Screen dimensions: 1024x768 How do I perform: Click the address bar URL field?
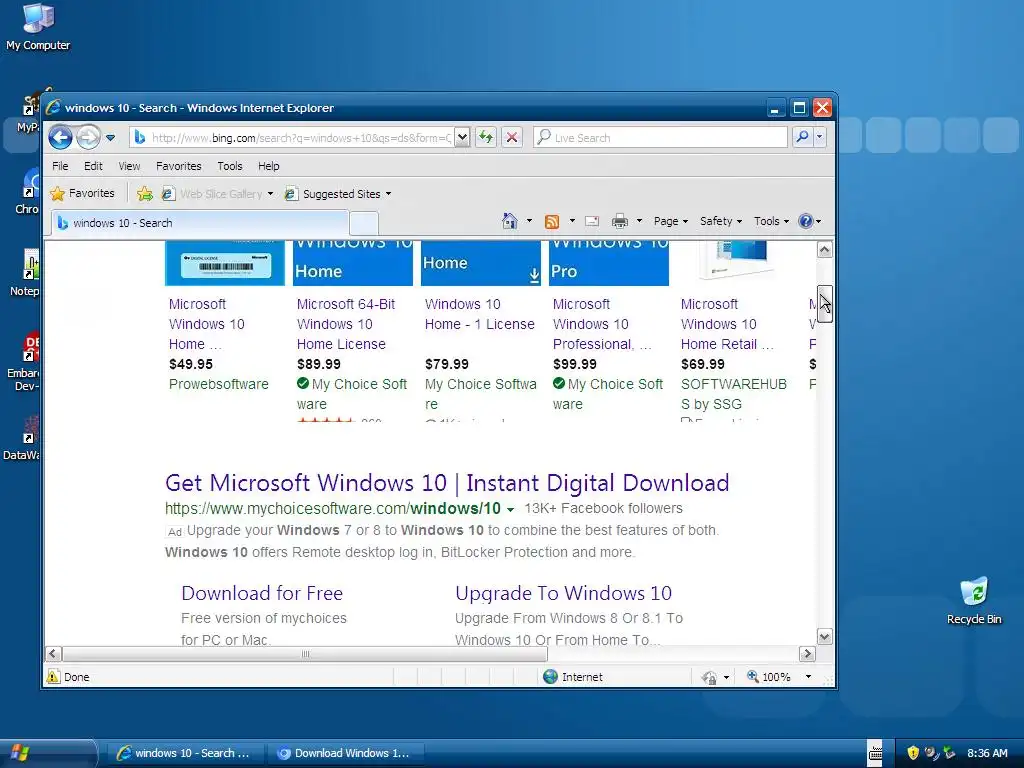292,138
